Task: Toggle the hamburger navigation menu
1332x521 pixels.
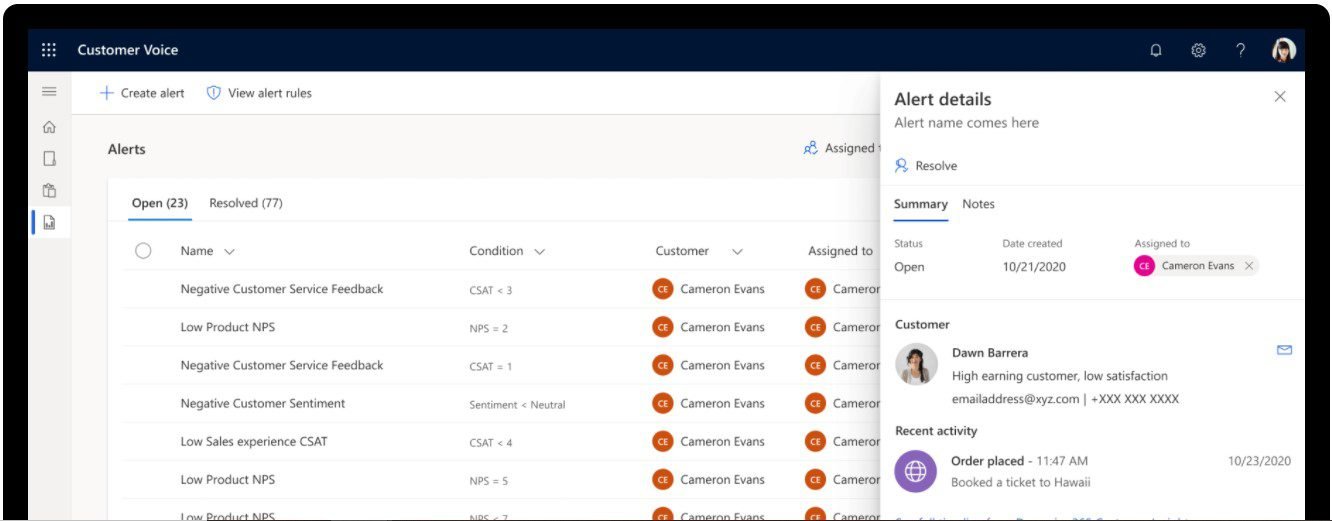Action: 49,92
